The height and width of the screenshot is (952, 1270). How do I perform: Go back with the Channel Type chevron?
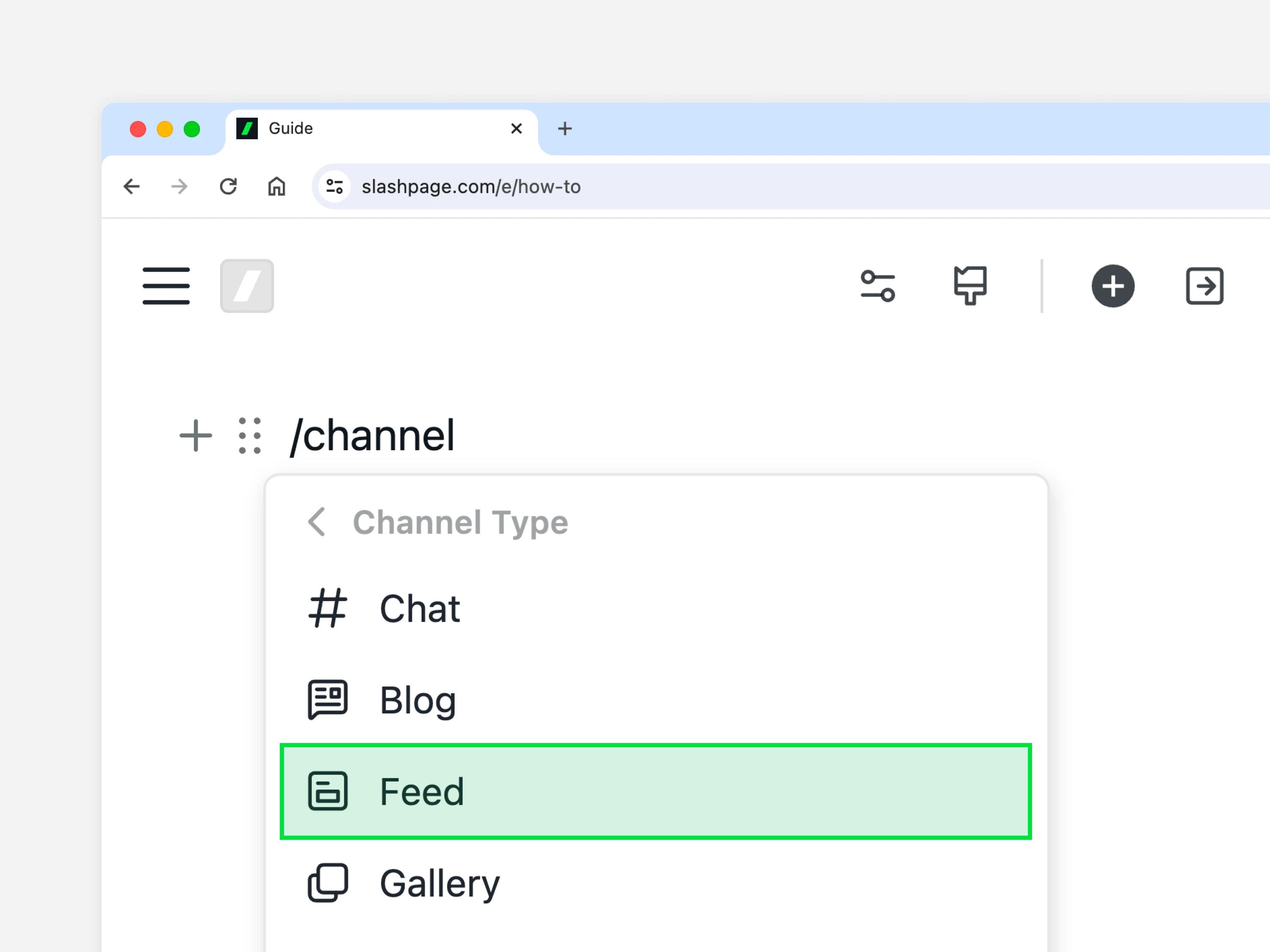point(317,522)
